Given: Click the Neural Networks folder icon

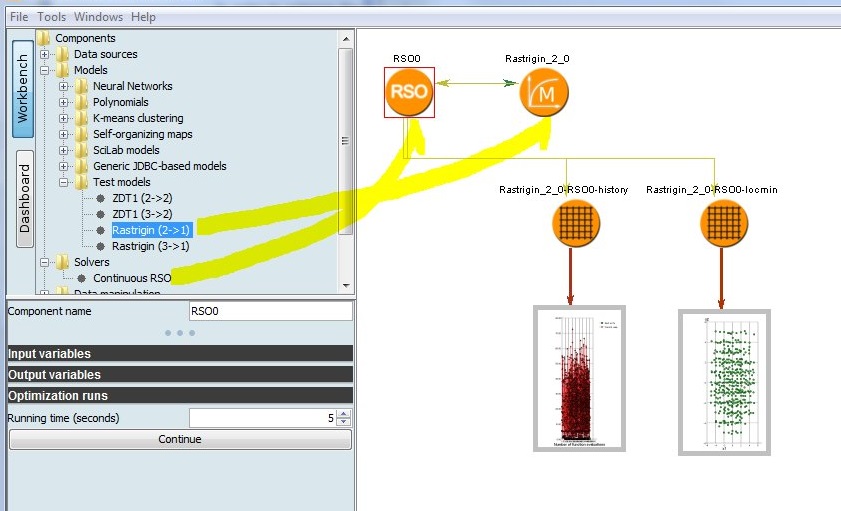Looking at the screenshot, I should (x=82, y=86).
